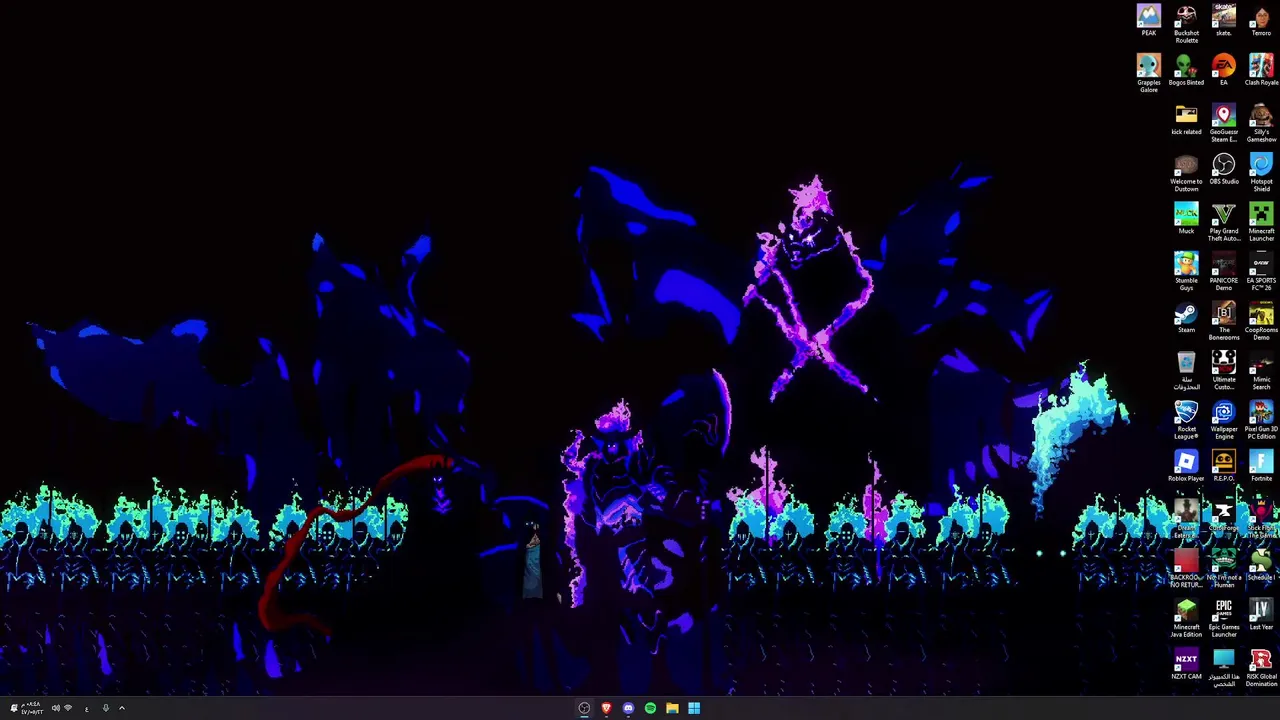Launch OBS Studio from the desktop
The width and height of the screenshot is (1280, 720).
point(1223,170)
